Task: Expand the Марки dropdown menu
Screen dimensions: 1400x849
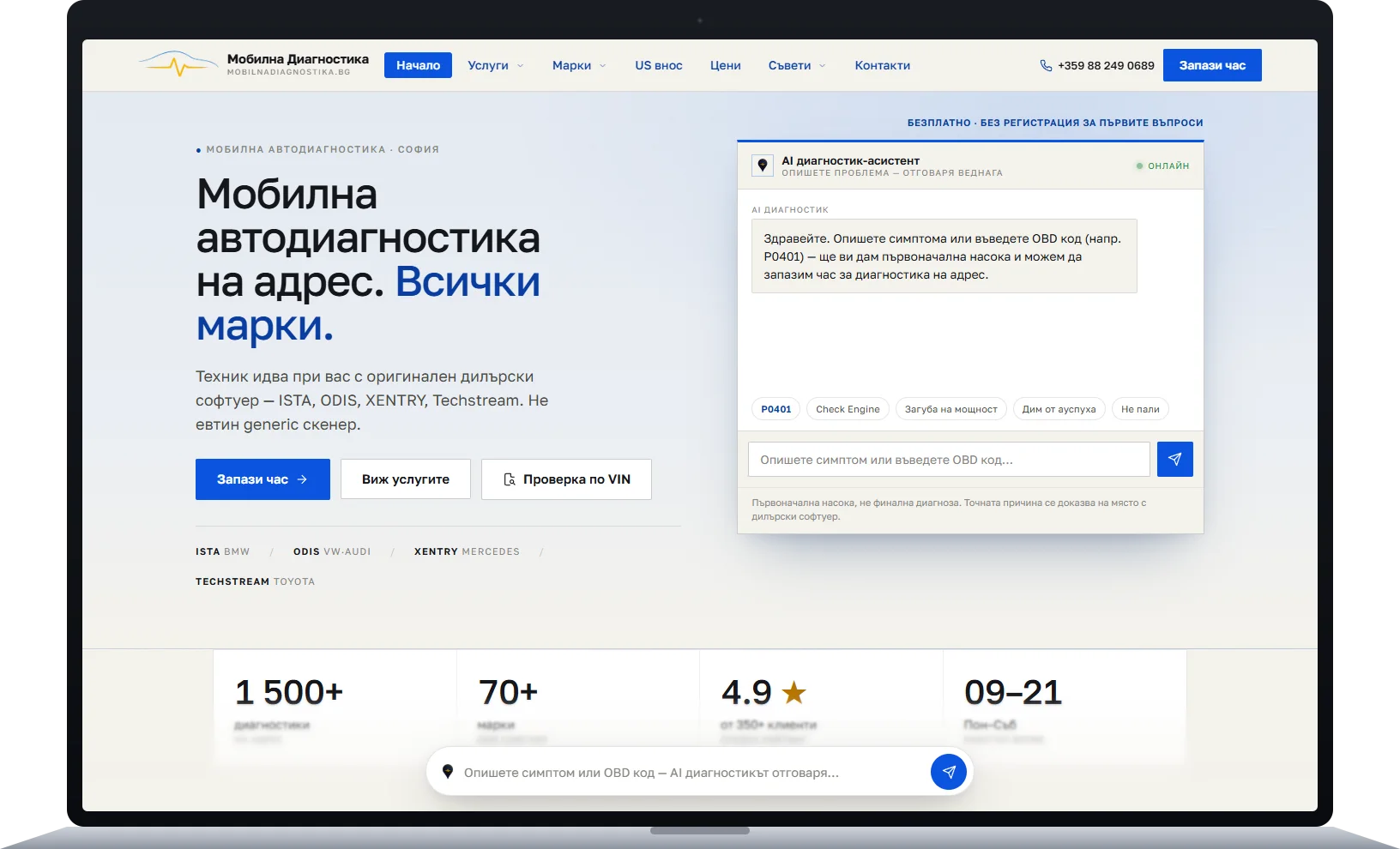Action: (579, 65)
